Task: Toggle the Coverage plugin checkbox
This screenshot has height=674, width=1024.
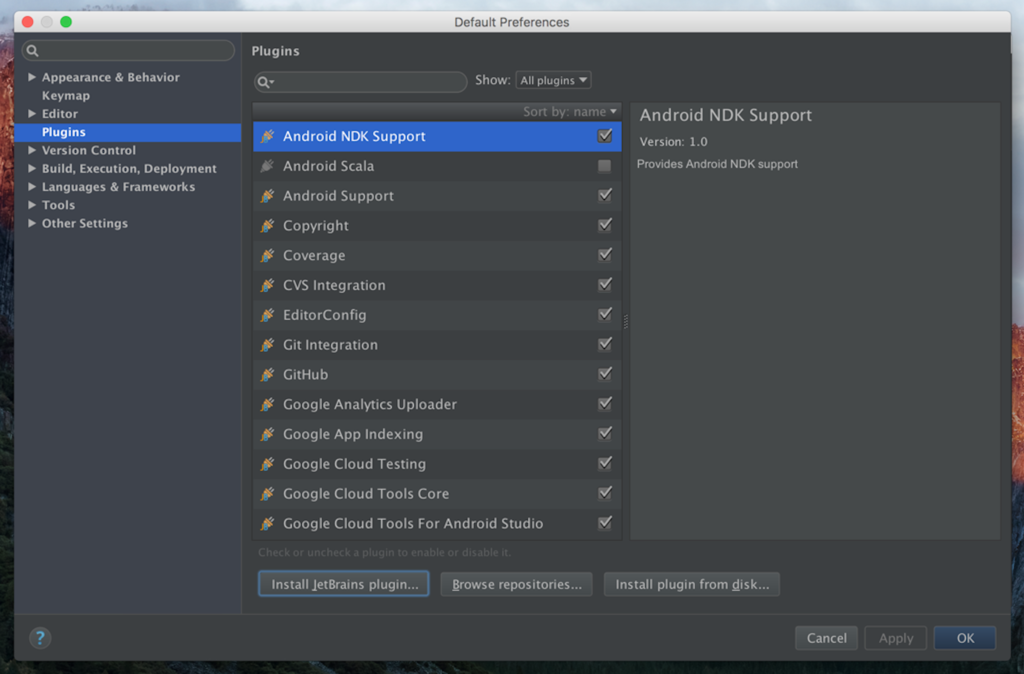Action: coord(605,255)
